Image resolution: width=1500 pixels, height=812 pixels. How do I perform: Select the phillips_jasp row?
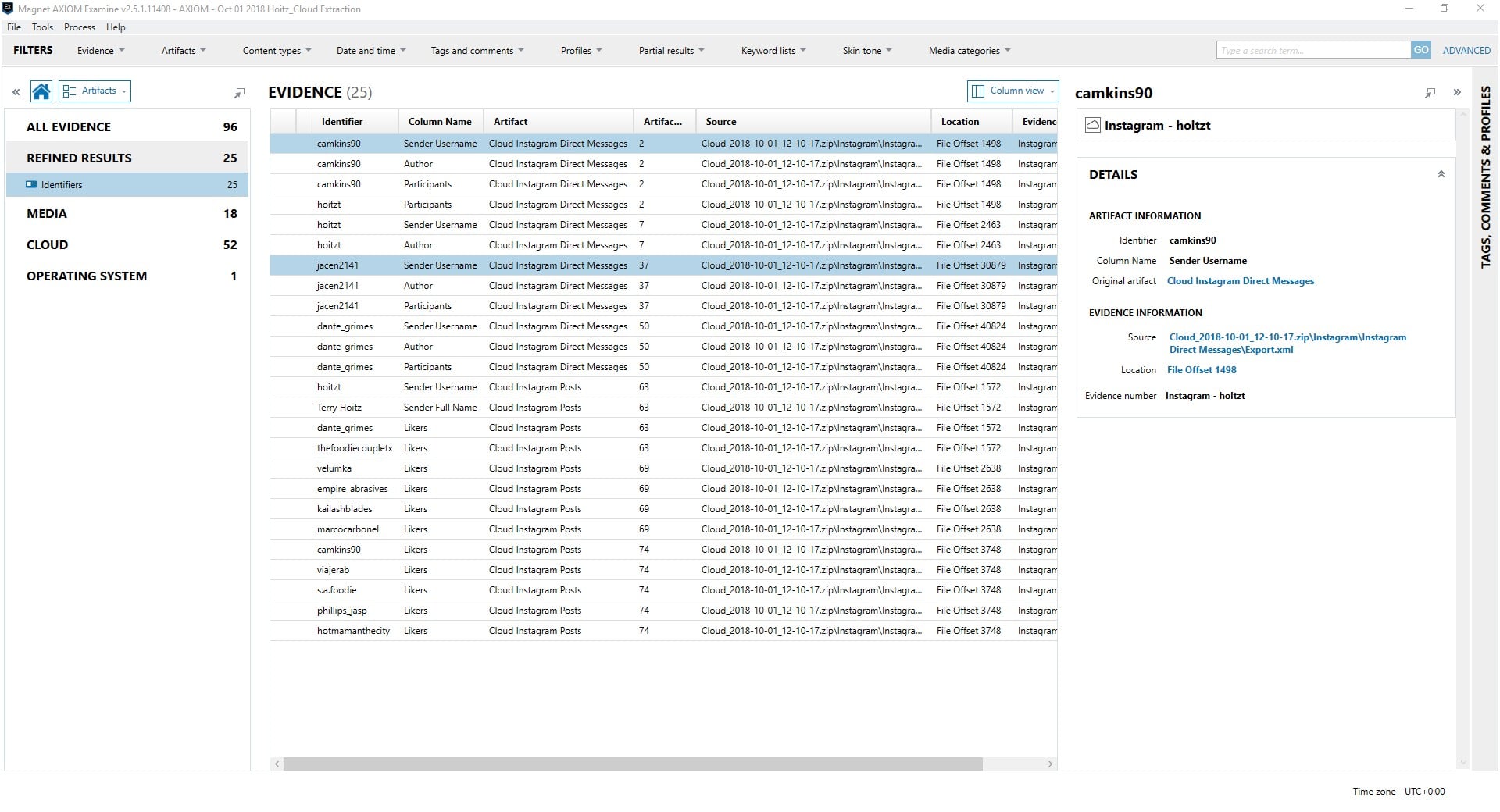coord(664,611)
